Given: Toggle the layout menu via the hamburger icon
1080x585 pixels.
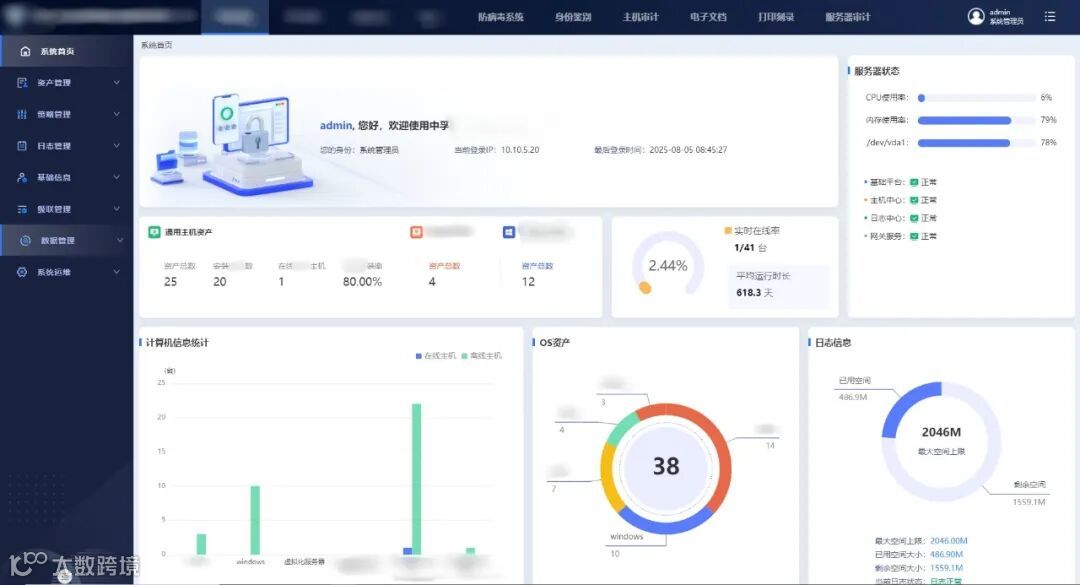Looking at the screenshot, I should [1048, 15].
